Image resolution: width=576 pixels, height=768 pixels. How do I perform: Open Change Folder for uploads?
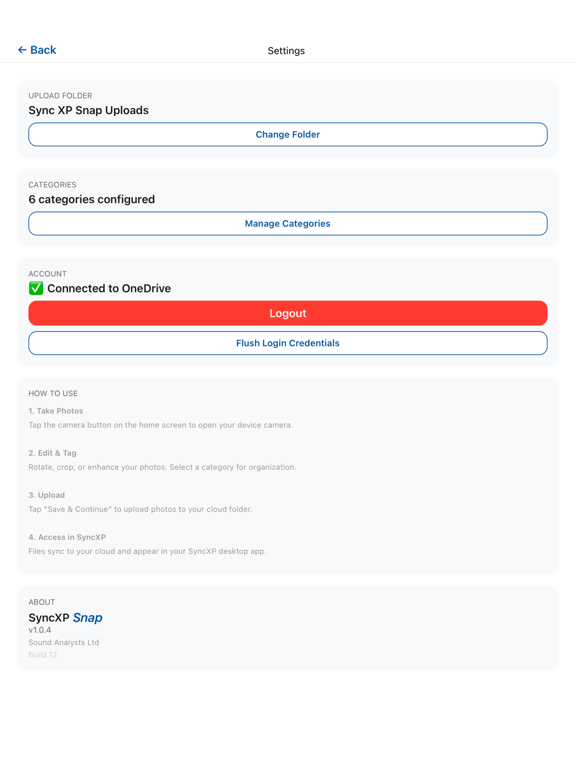[x=288, y=135]
